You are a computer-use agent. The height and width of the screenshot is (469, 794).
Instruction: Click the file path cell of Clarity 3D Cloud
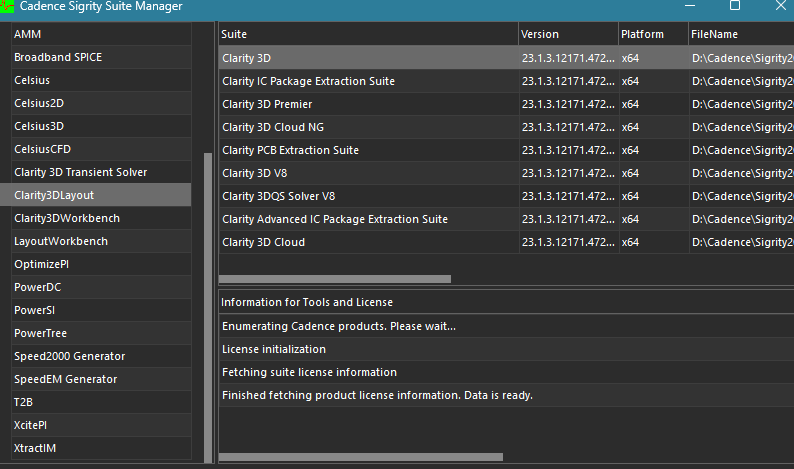click(x=741, y=242)
